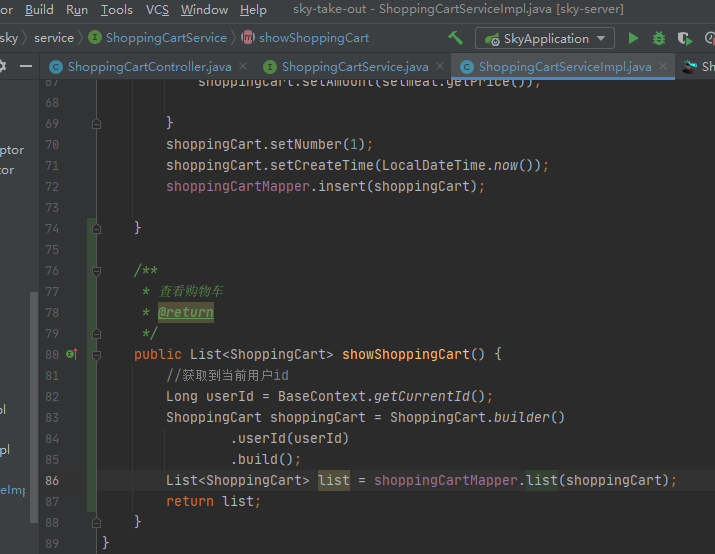This screenshot has width=715, height=554.
Task: Close ShoppingCartController.java tab
Action: [243, 67]
